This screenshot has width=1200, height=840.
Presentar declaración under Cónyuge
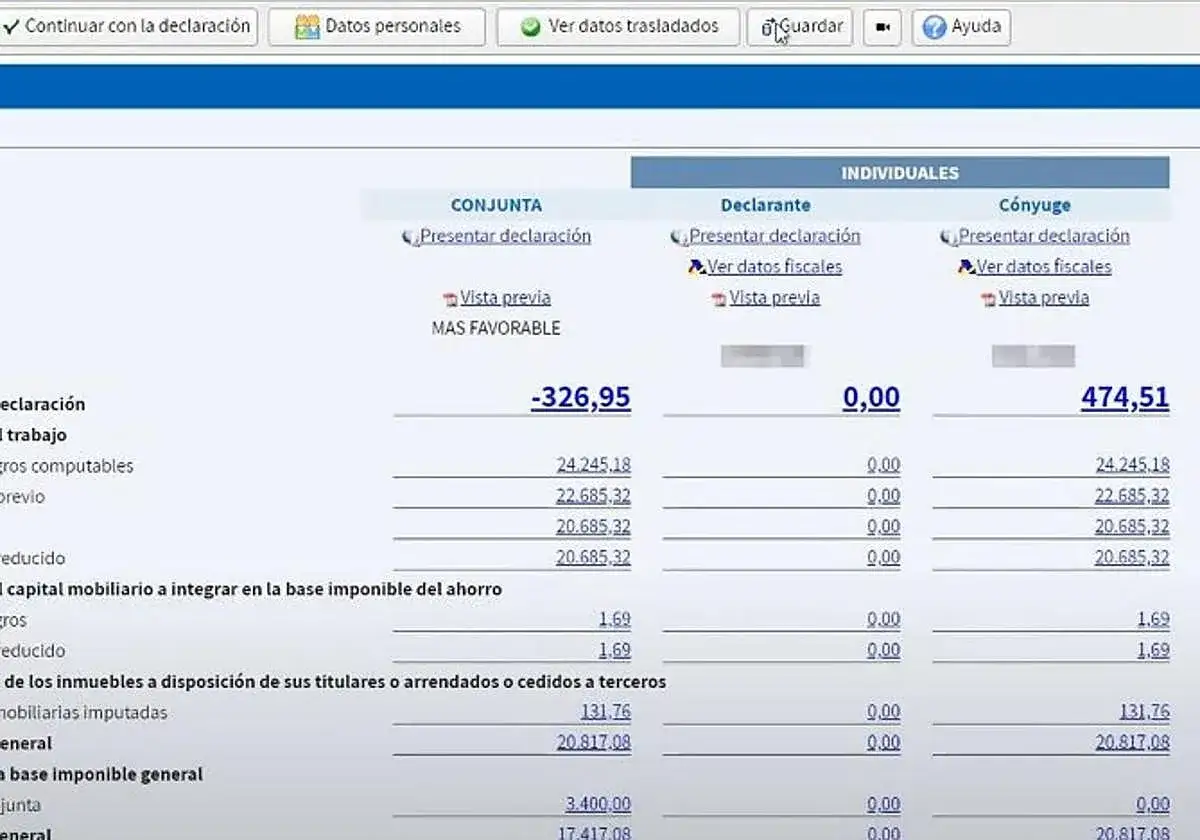[1044, 236]
